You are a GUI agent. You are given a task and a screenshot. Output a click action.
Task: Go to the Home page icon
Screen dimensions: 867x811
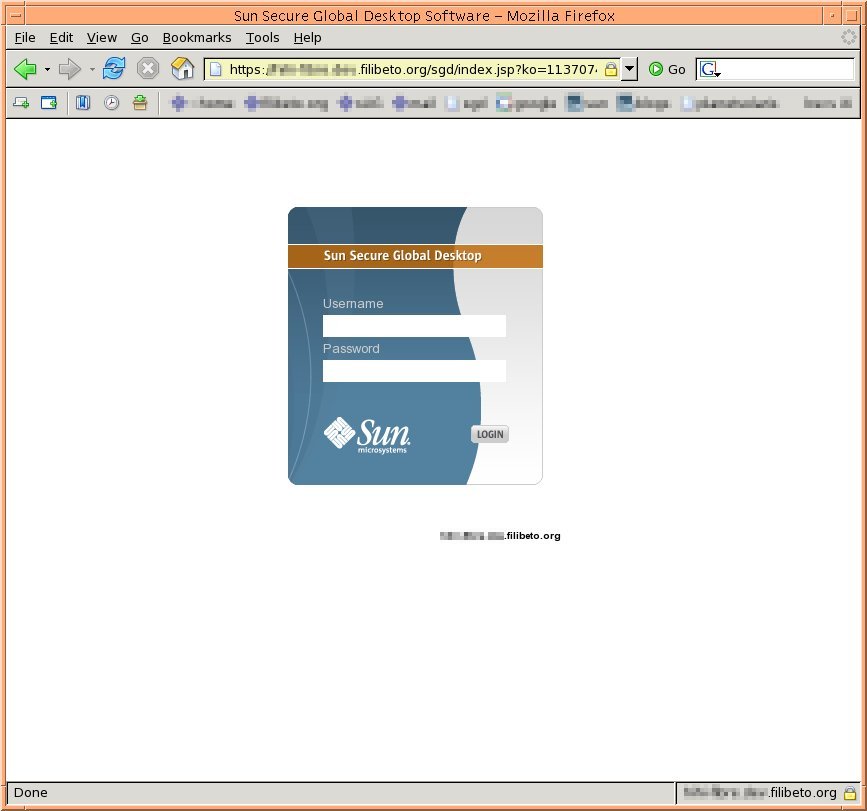[x=182, y=69]
